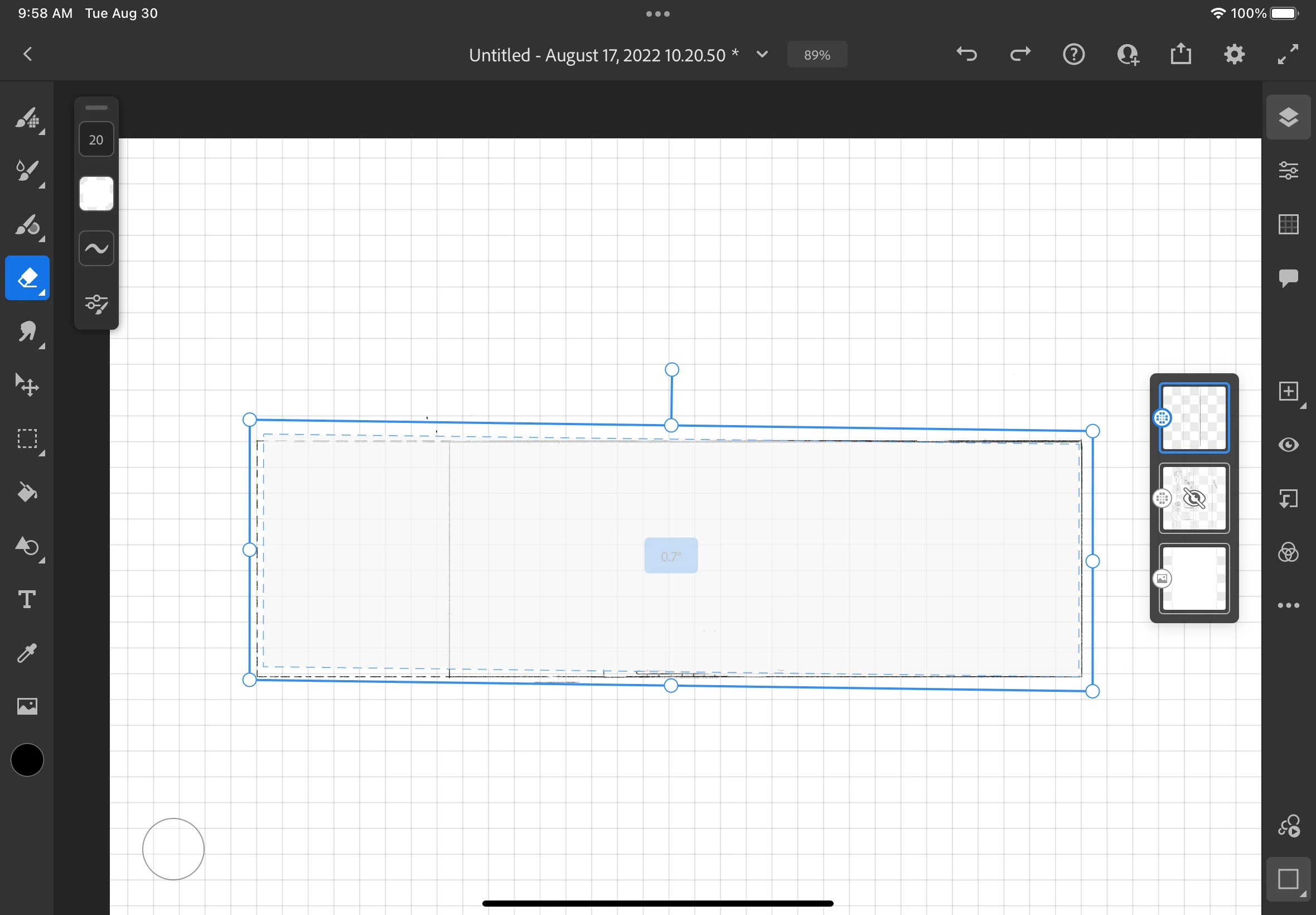Open the Comments panel

(x=1288, y=278)
